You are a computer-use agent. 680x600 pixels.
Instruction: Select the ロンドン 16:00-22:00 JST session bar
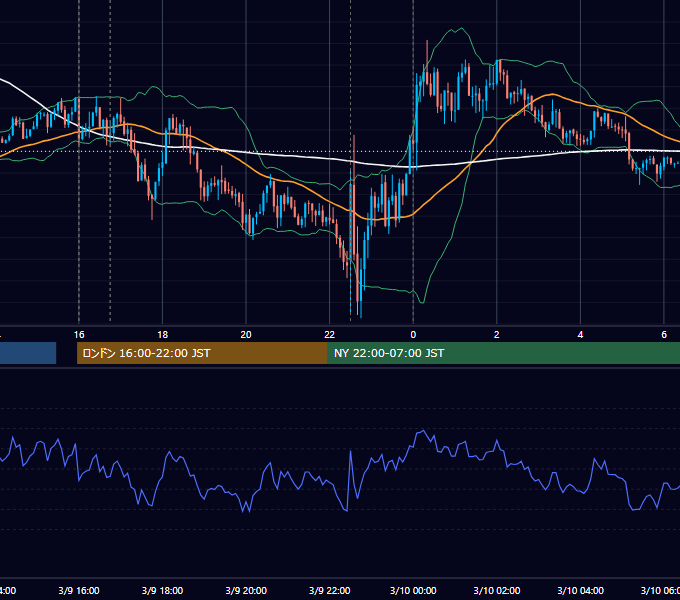coord(202,353)
